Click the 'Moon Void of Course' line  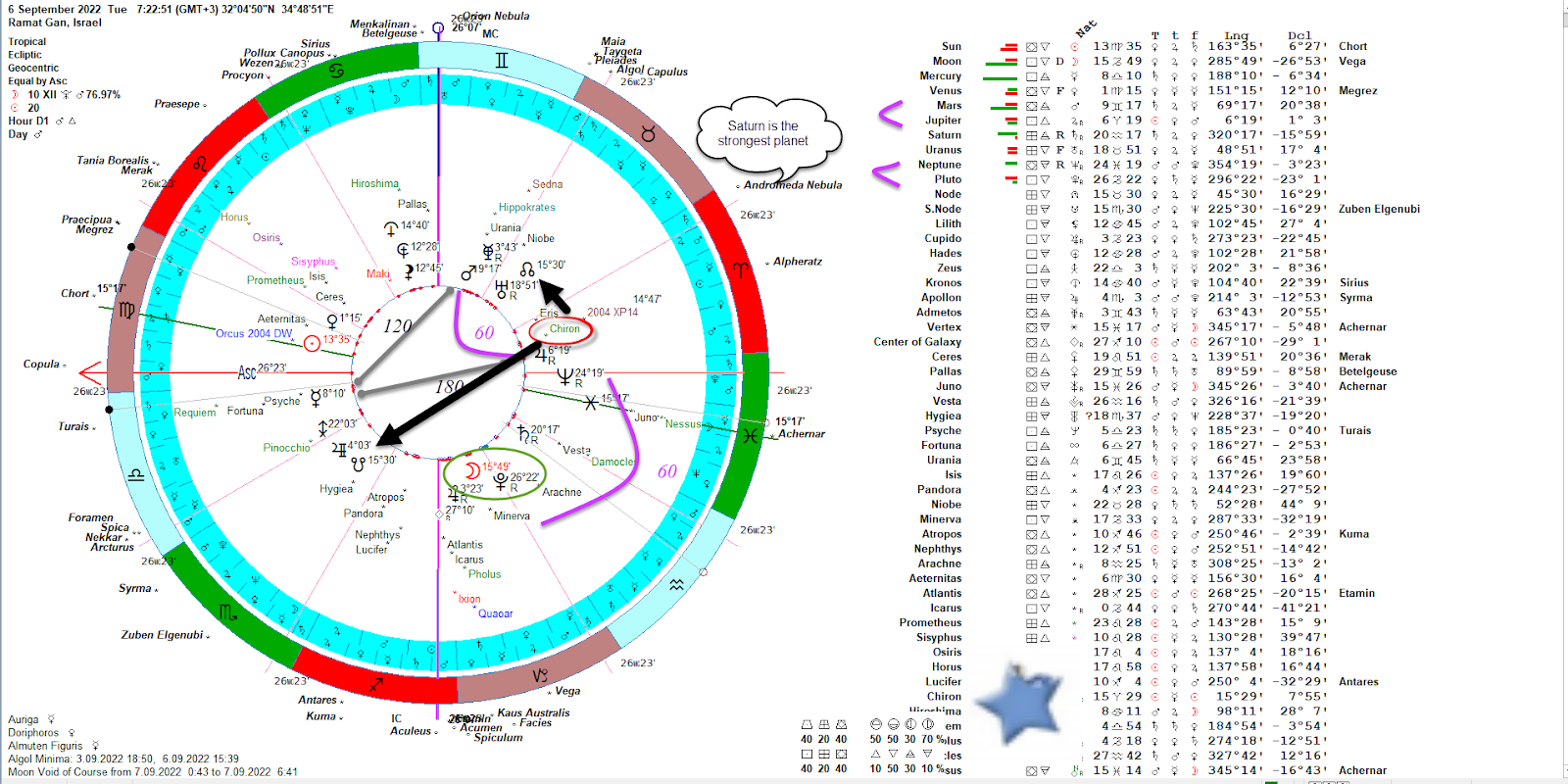pyautogui.click(x=153, y=771)
